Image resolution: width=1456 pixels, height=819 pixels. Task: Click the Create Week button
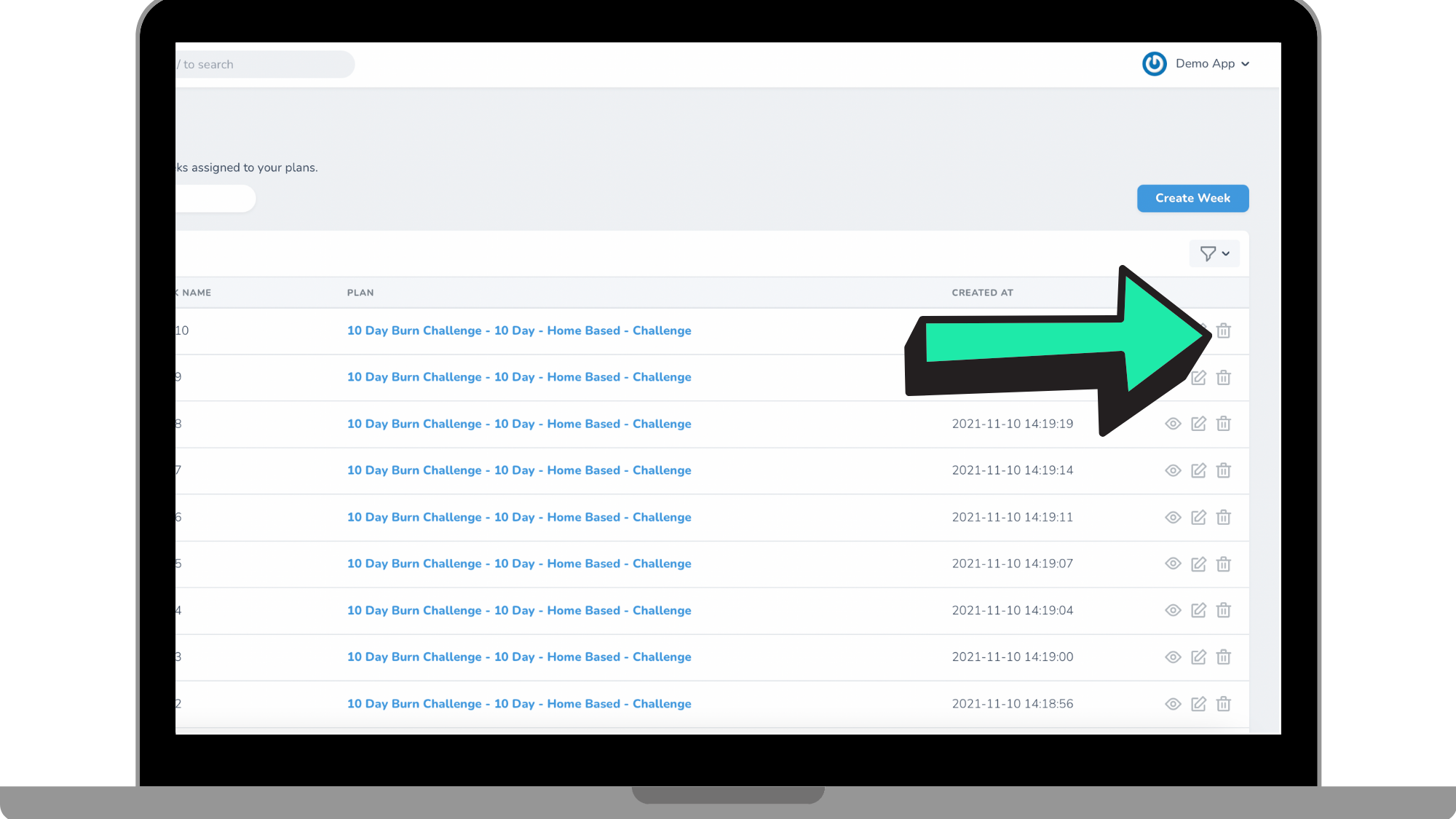click(1192, 198)
